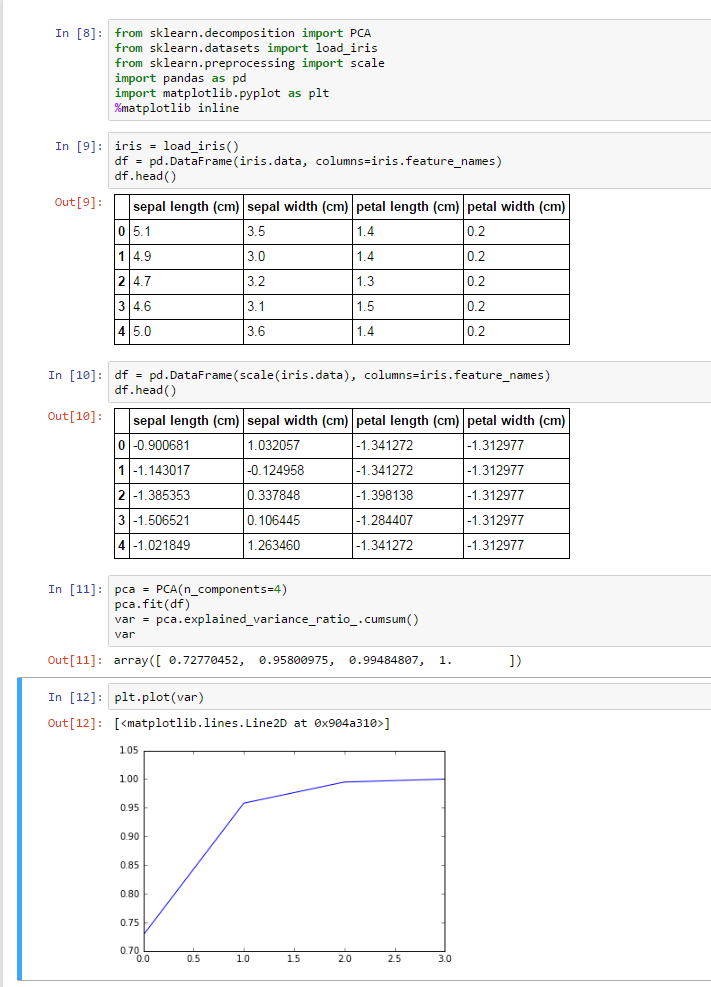Click the Out[9]: prompt label
The image size is (711, 987).
(x=79, y=202)
